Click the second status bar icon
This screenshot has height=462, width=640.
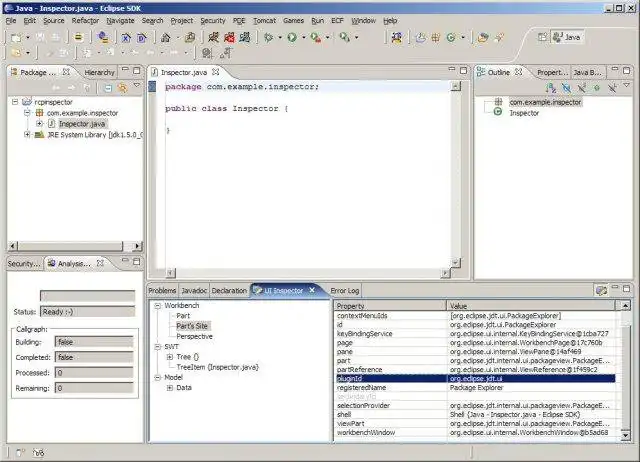click(38, 452)
